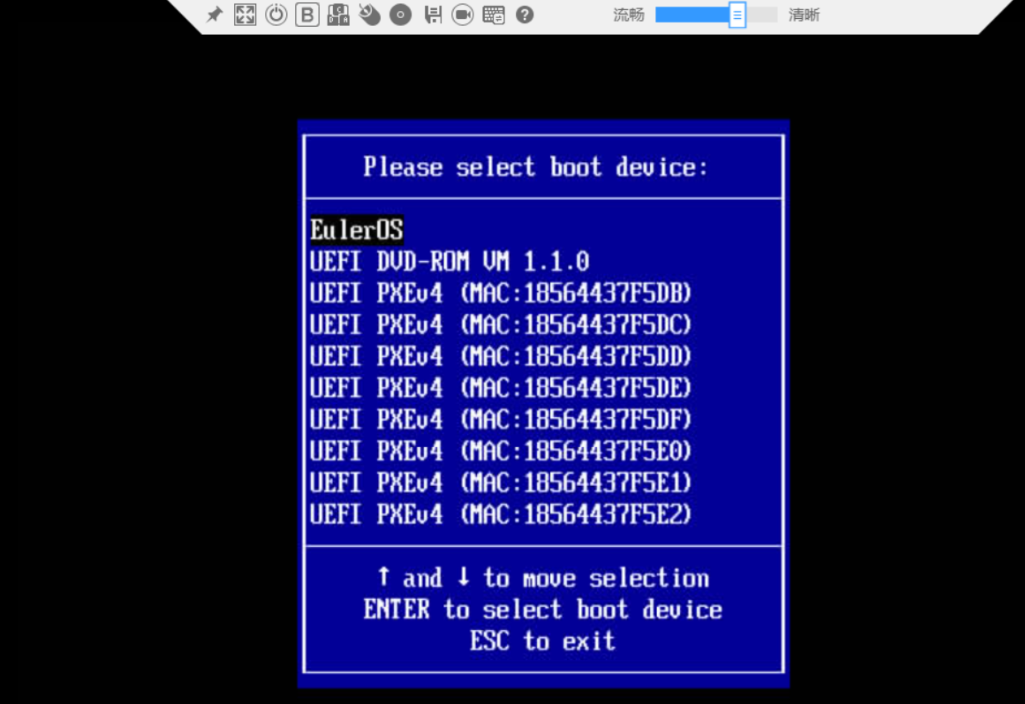Click the floppy image icon
This screenshot has width=1025, height=704.
pyautogui.click(x=432, y=14)
